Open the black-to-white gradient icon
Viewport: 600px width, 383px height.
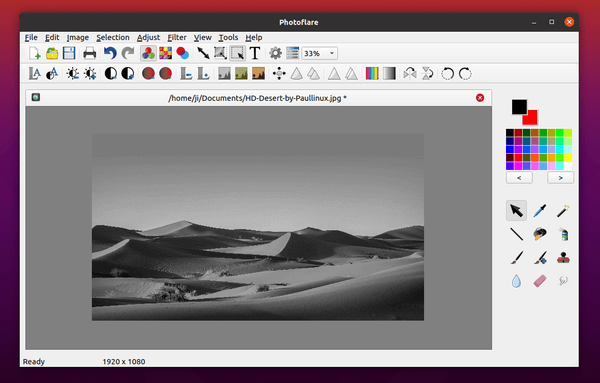tap(389, 73)
